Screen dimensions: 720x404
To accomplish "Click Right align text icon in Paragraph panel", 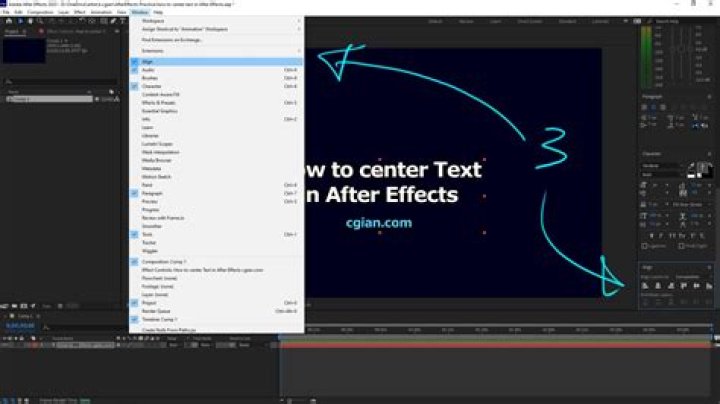I will click(663, 107).
